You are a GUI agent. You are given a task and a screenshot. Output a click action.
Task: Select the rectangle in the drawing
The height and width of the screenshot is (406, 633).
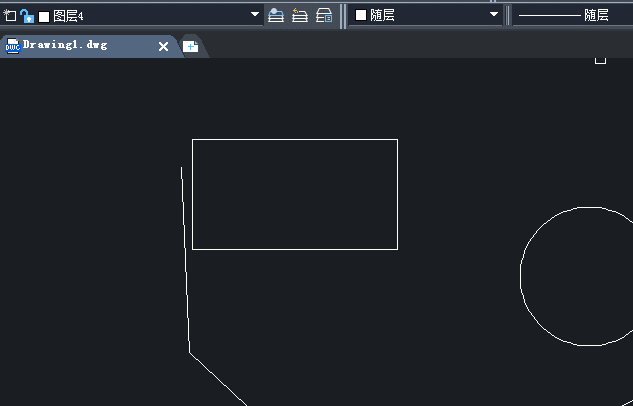pyautogui.click(x=295, y=140)
